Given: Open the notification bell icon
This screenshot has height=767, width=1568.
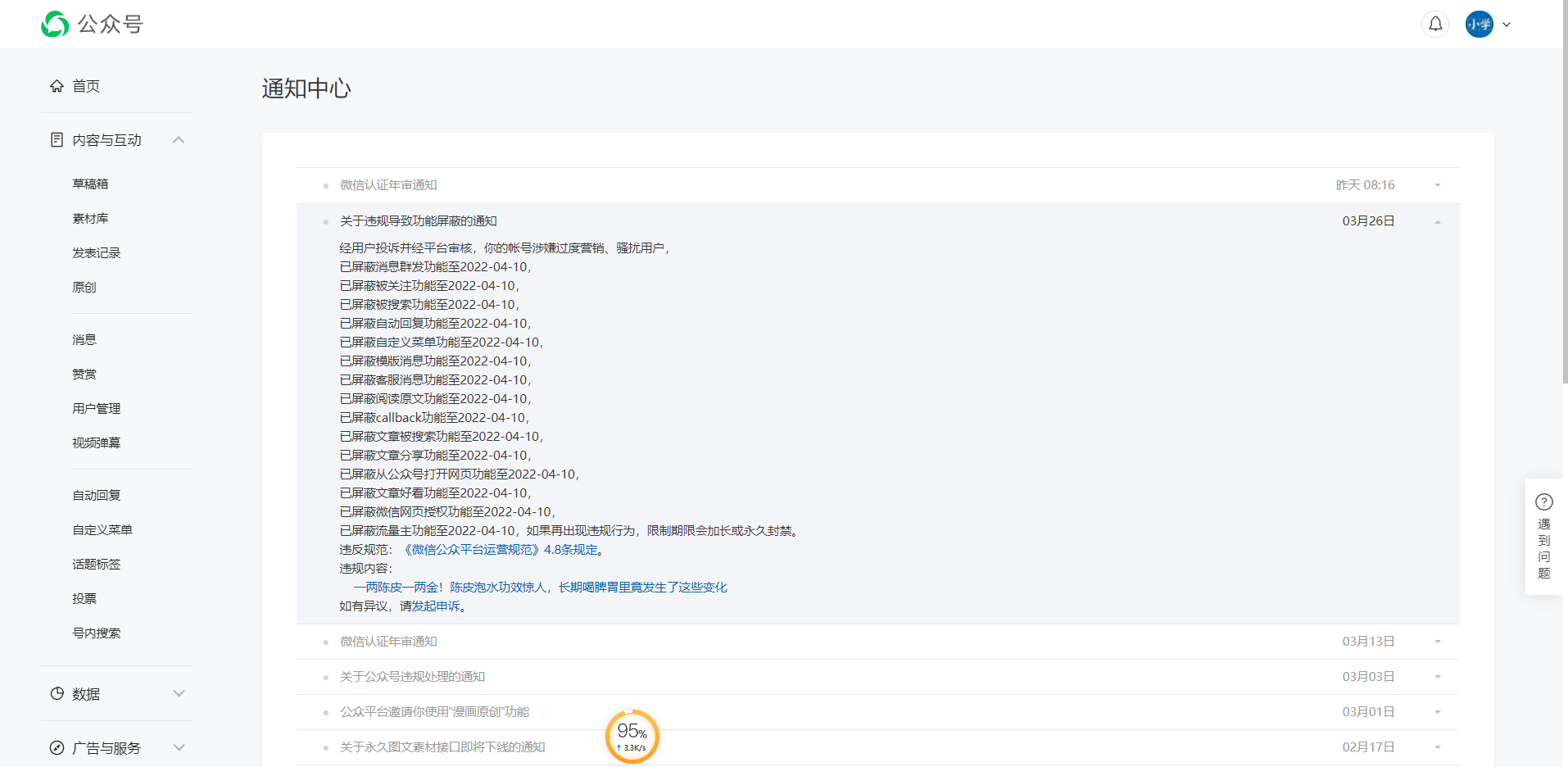Looking at the screenshot, I should coord(1435,25).
